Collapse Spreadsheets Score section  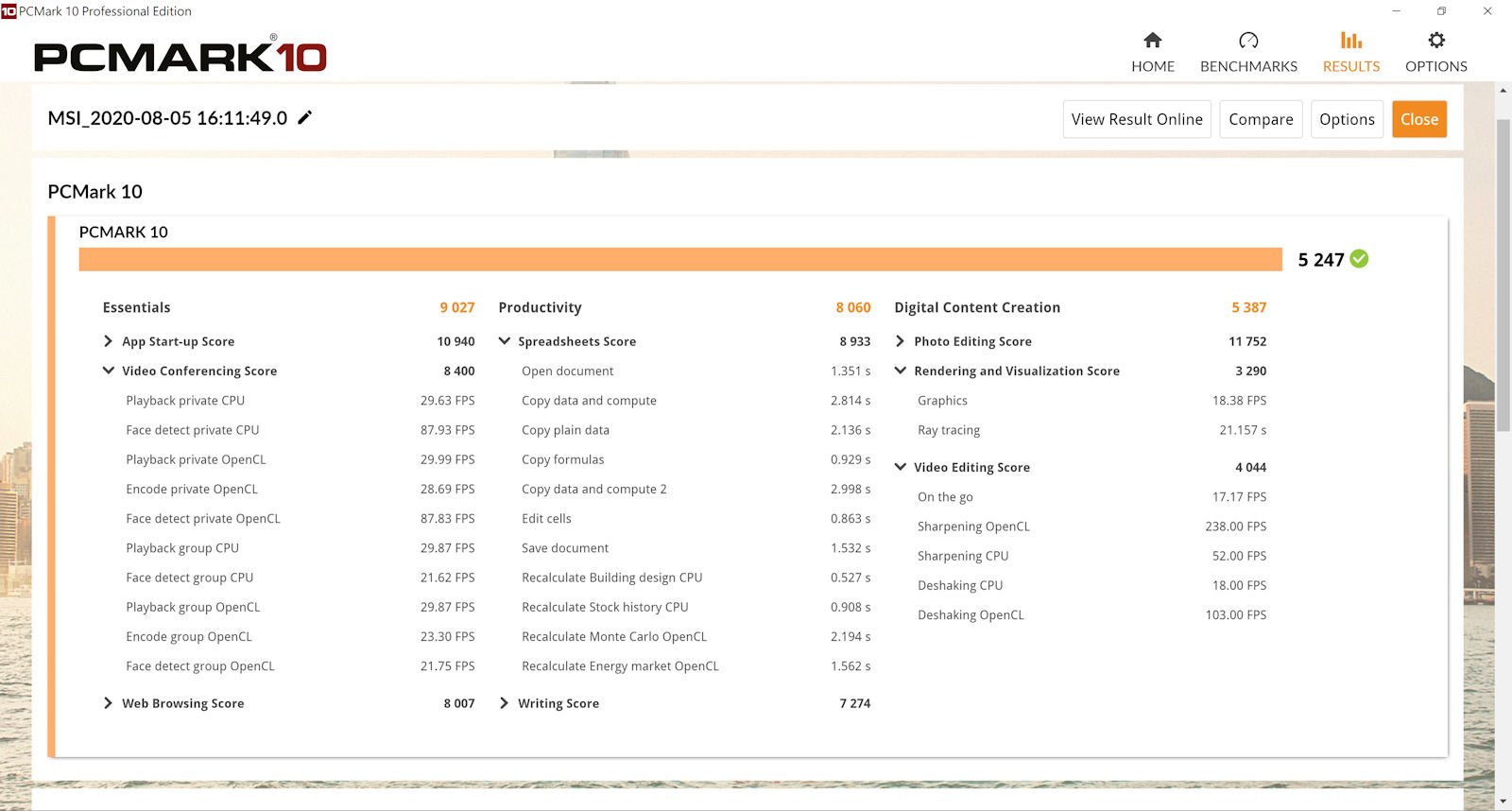(x=504, y=341)
